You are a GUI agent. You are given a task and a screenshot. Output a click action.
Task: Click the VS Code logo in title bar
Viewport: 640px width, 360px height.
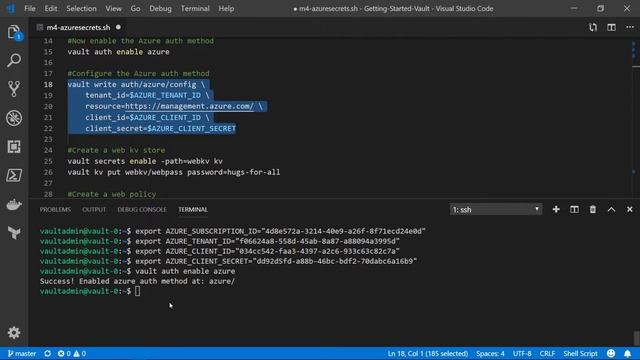click(11, 8)
